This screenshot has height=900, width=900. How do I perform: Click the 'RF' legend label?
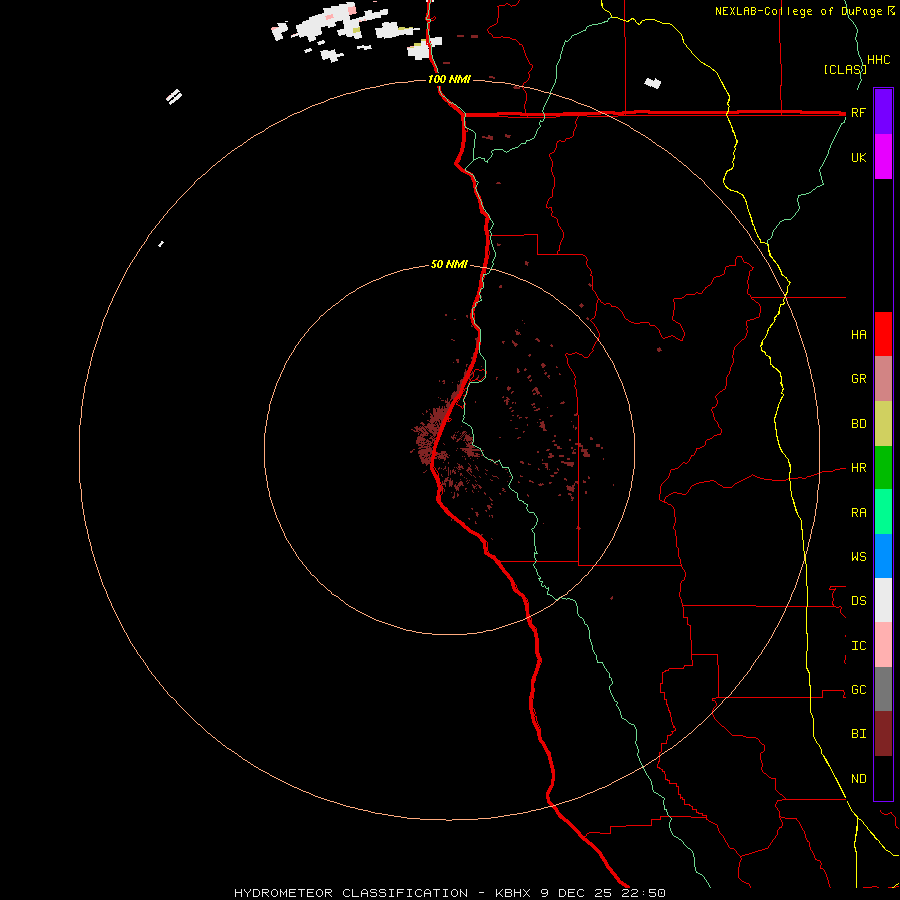point(858,112)
